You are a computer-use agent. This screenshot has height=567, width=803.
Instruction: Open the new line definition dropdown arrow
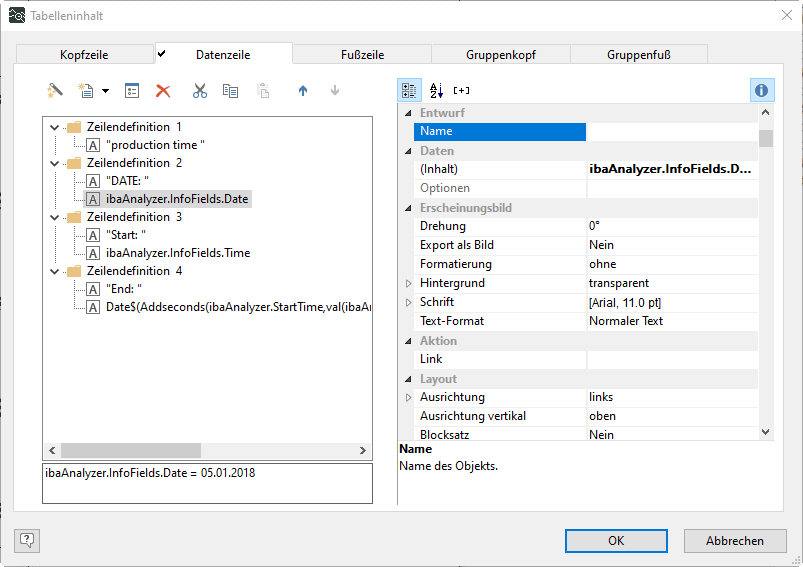click(x=105, y=92)
